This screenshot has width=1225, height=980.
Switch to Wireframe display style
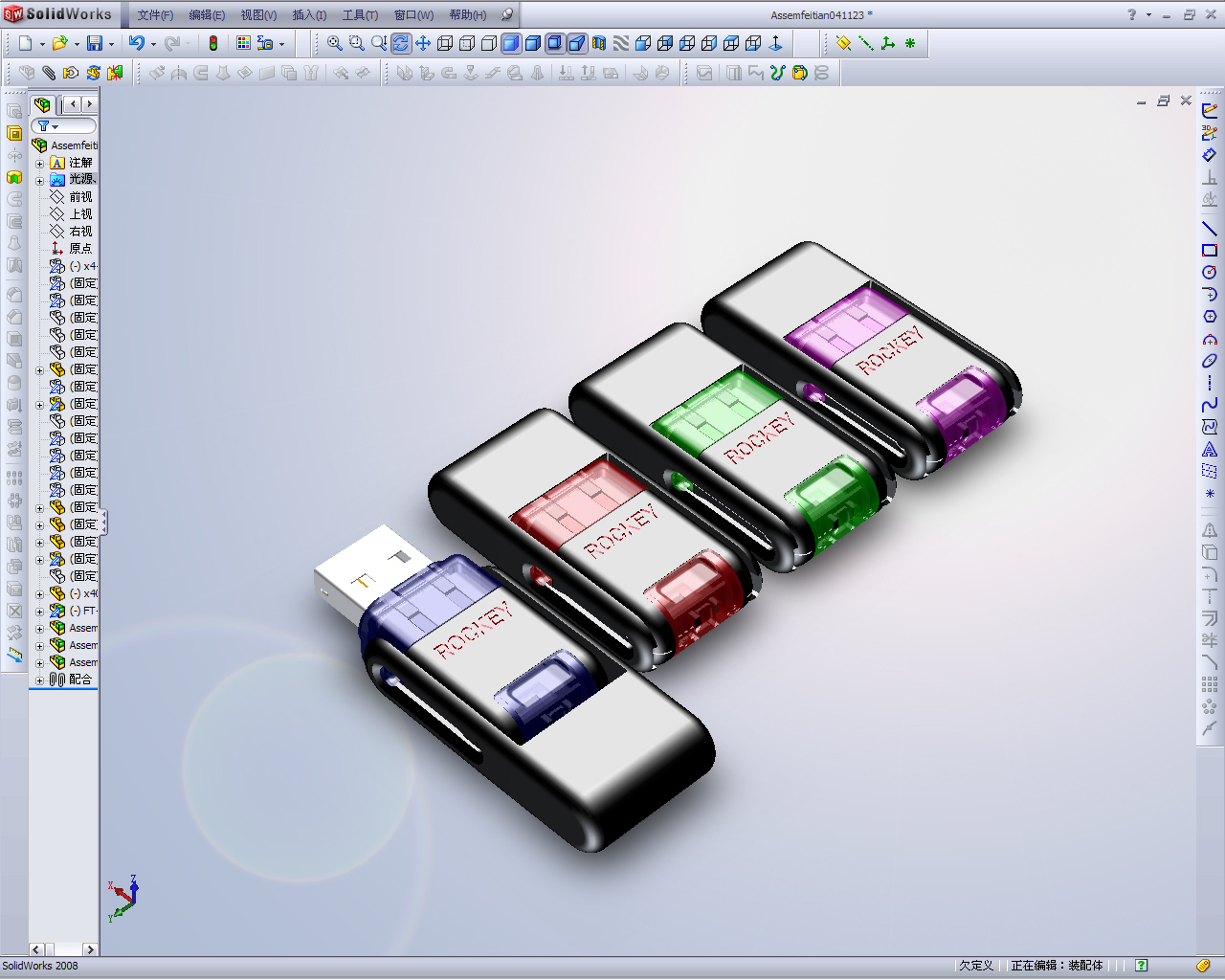point(445,43)
